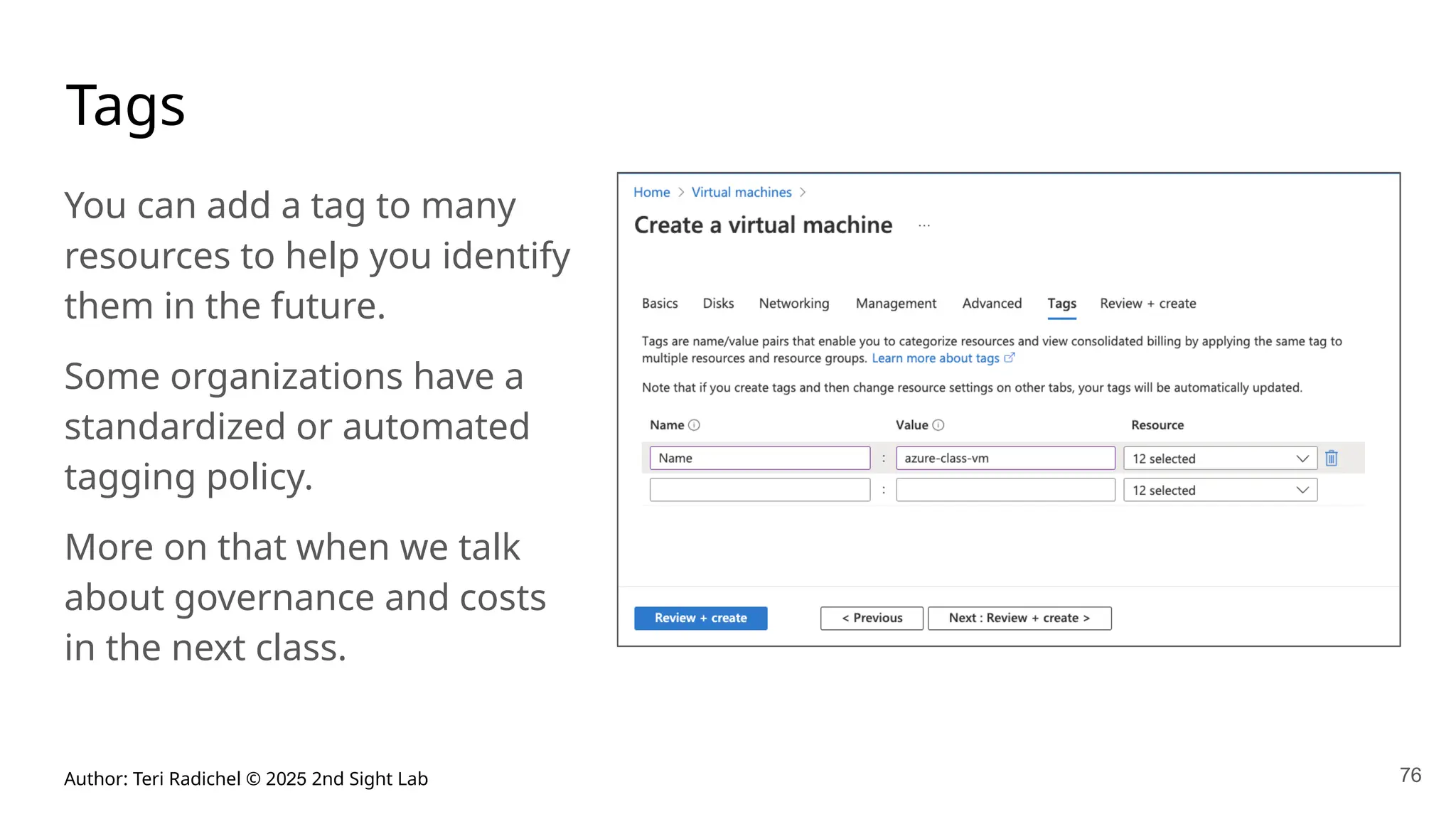Click the blue Review + create button
The width and height of the screenshot is (1456, 819).
click(700, 619)
